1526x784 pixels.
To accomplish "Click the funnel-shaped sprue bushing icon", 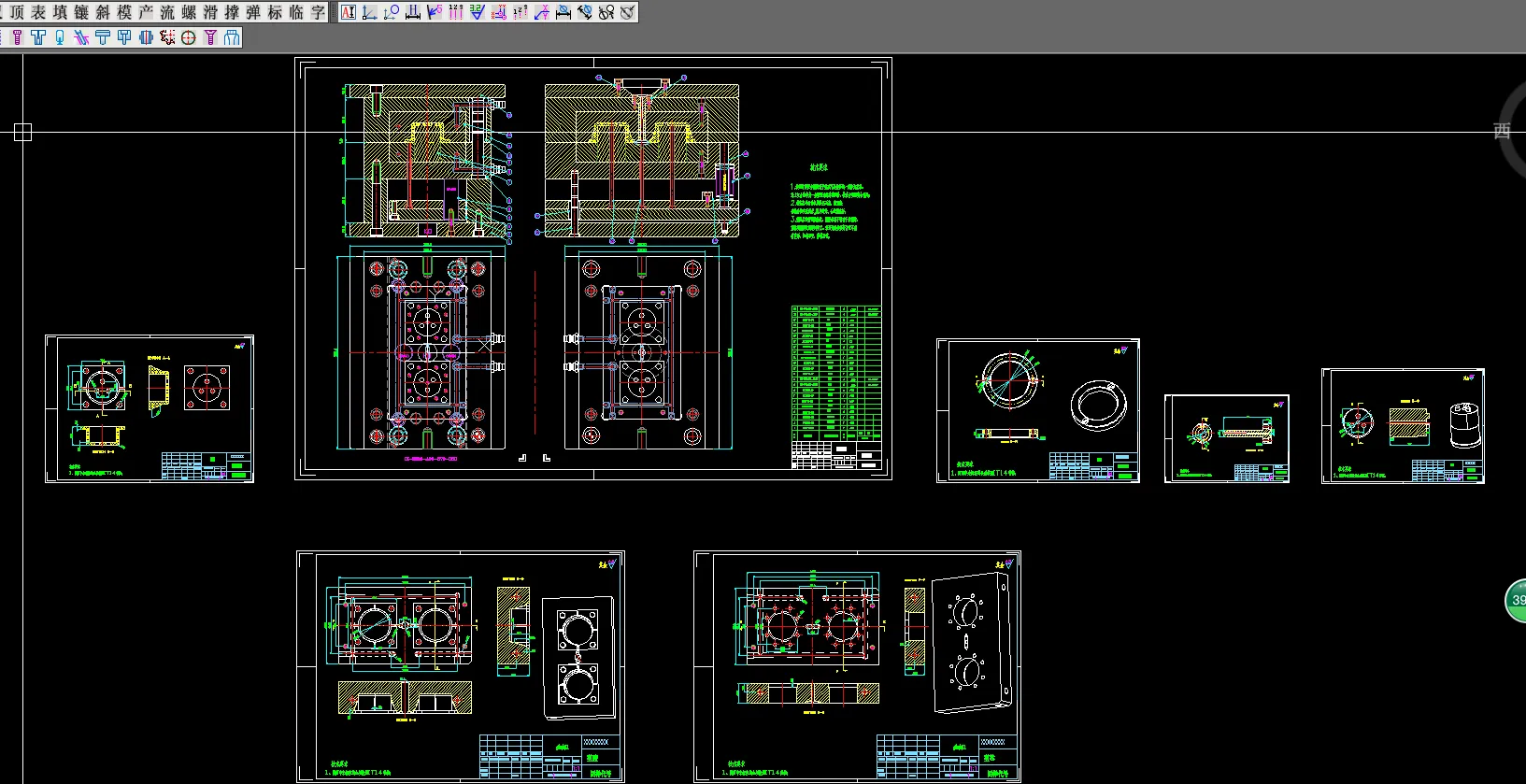I will tap(210, 37).
